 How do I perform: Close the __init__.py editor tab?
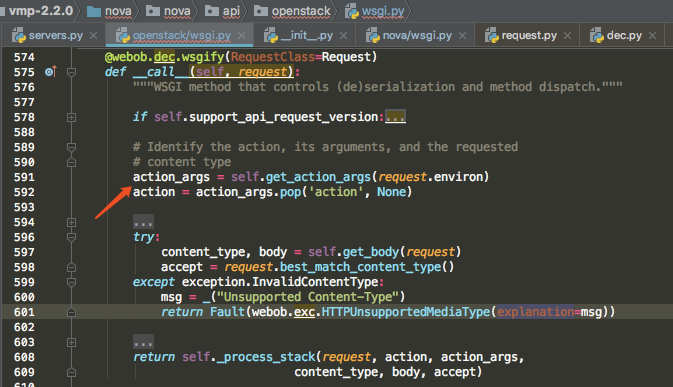tap(343, 36)
